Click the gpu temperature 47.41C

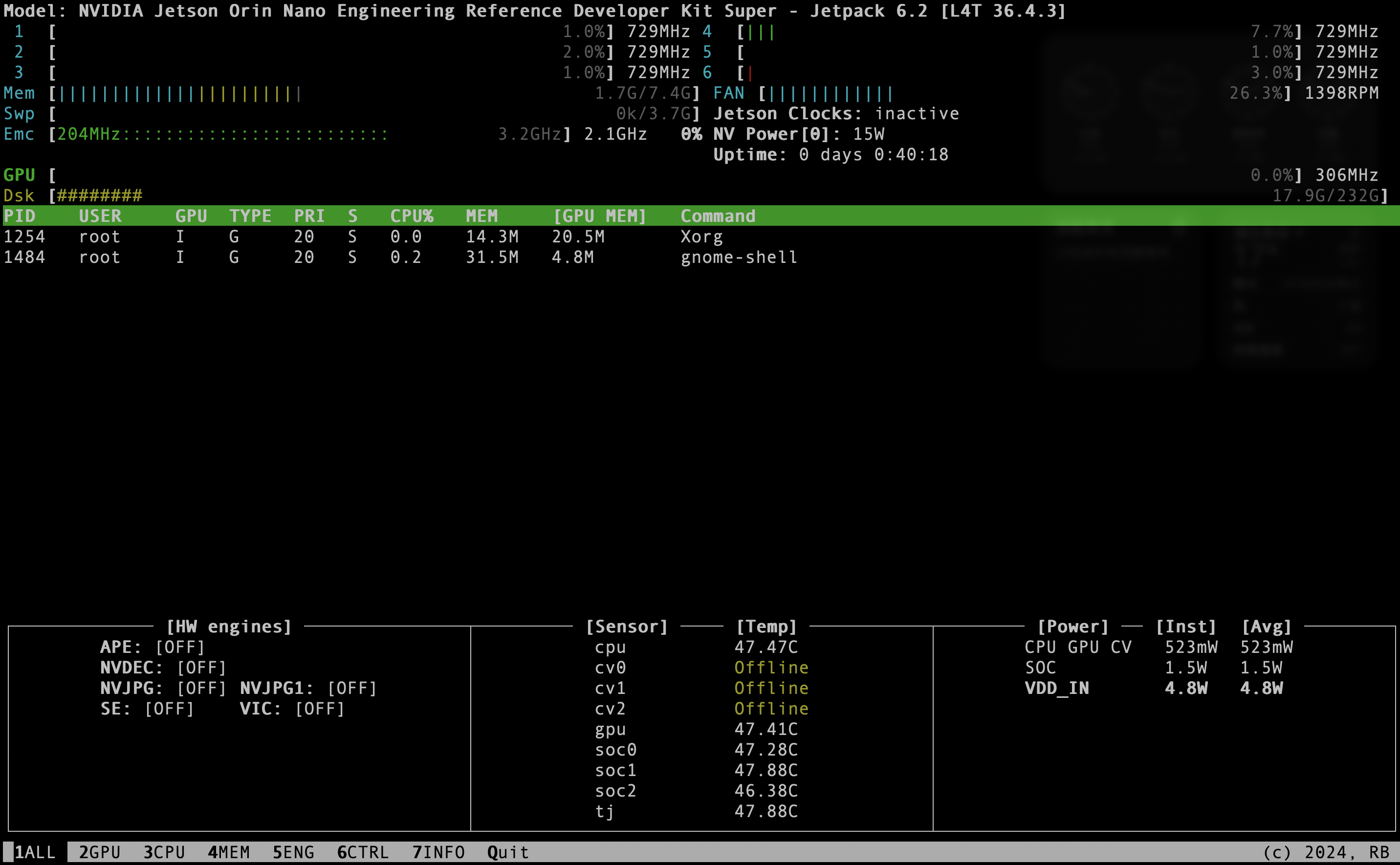pyautogui.click(x=766, y=730)
